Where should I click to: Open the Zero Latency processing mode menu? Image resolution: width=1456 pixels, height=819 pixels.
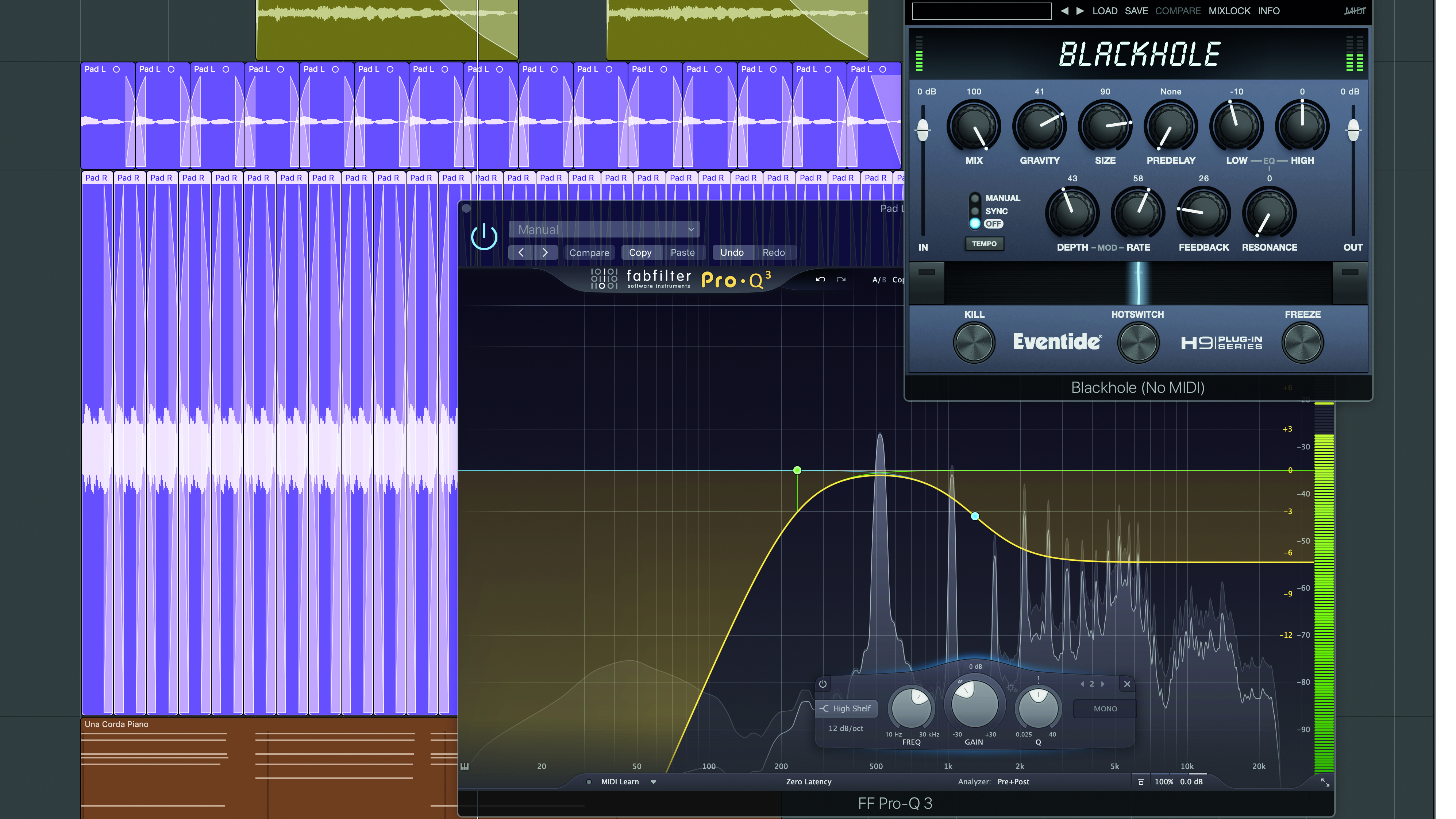808,782
